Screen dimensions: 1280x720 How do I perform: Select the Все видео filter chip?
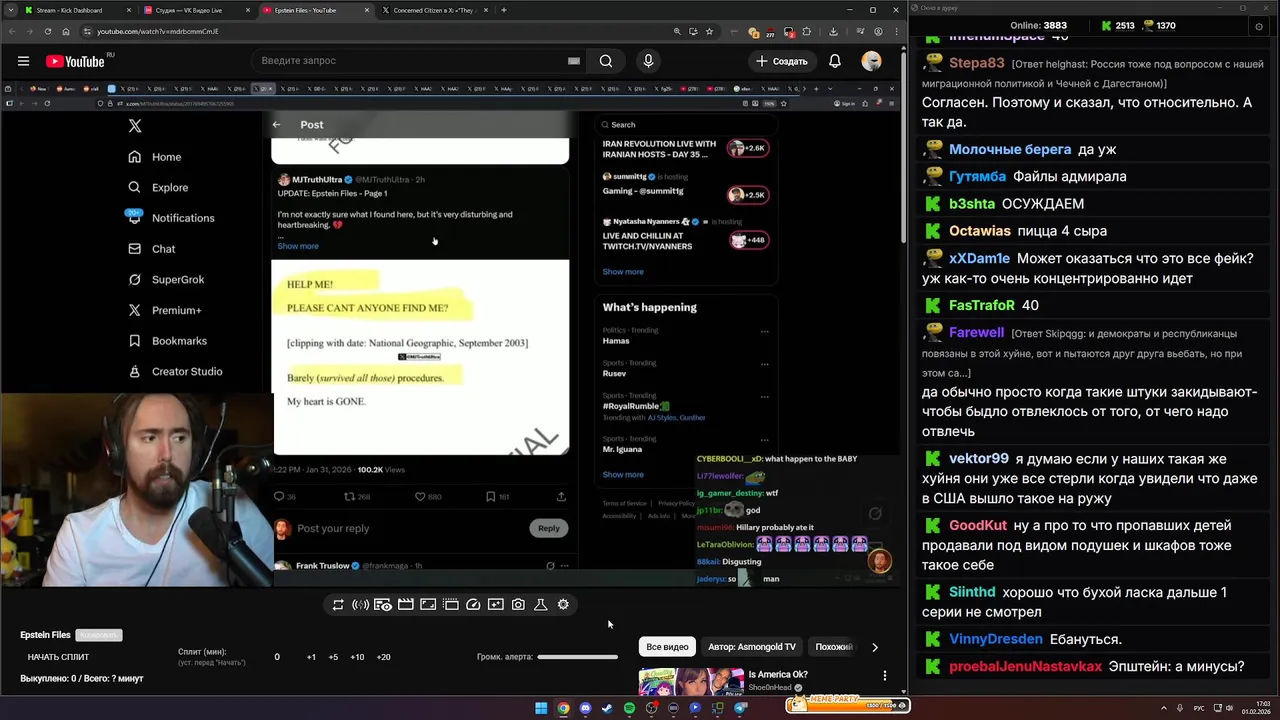point(667,647)
